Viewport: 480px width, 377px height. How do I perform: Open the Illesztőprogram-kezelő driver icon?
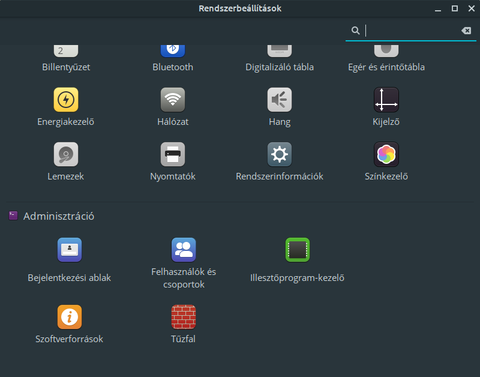[297, 250]
